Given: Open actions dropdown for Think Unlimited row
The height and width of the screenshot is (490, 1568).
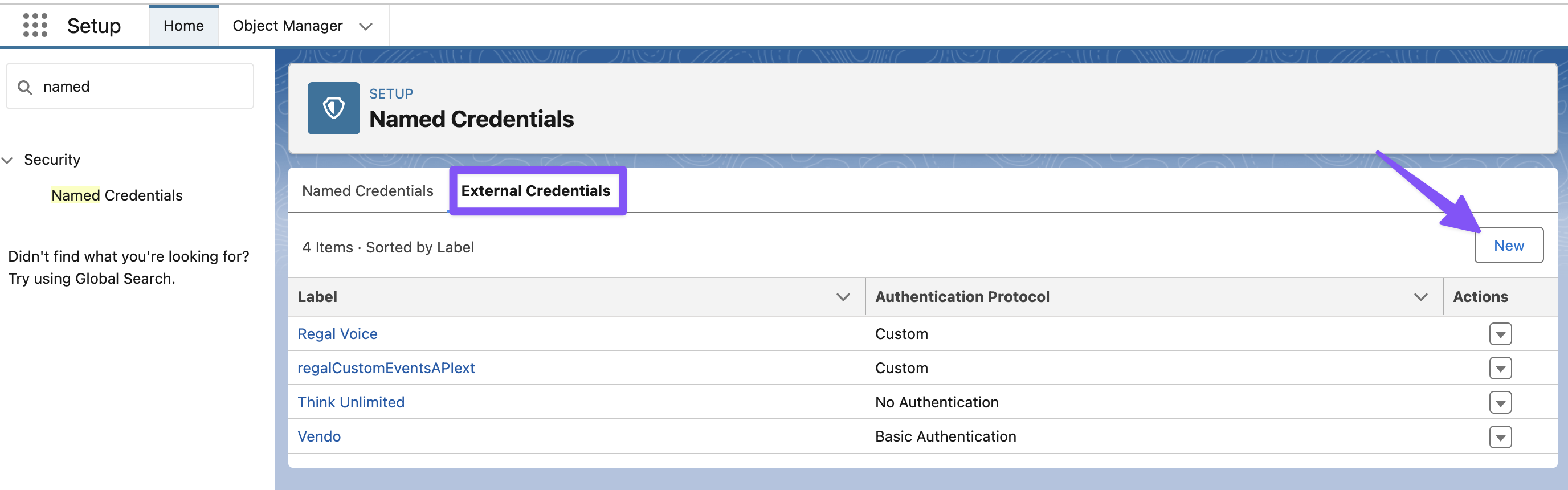Looking at the screenshot, I should [1500, 402].
